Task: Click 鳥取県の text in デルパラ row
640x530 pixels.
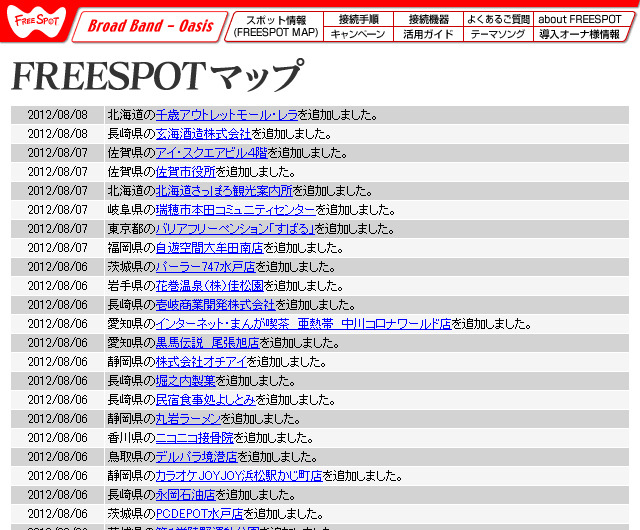Action: [x=131, y=457]
